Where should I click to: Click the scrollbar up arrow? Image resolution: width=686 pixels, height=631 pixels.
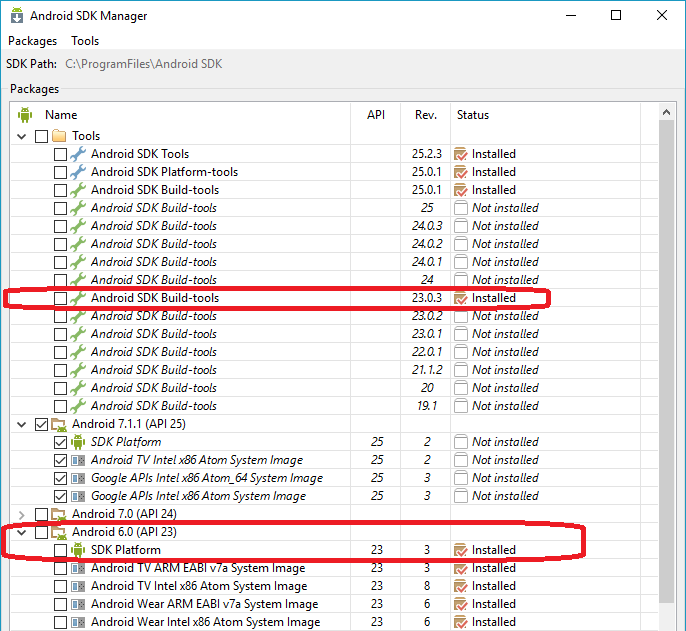coord(666,112)
